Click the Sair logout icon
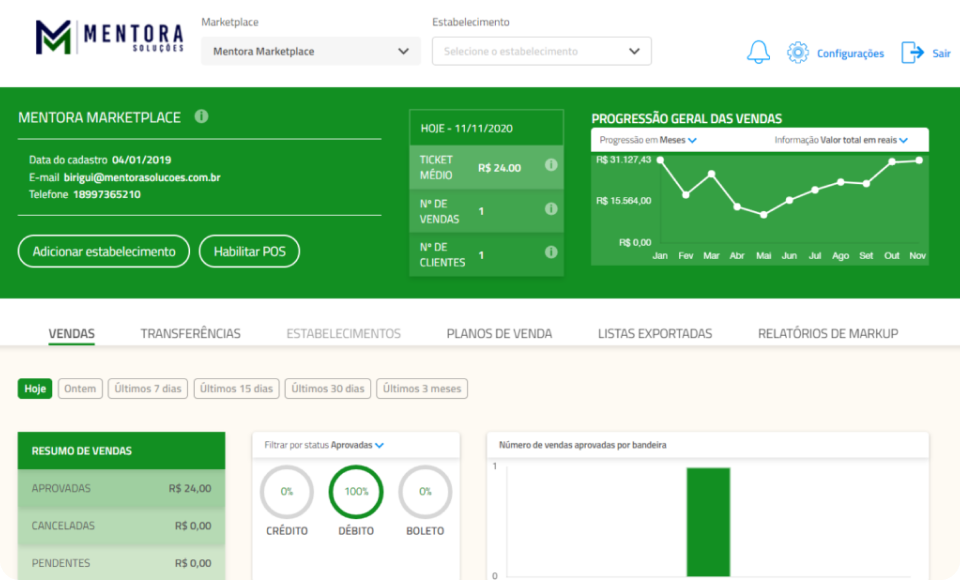This screenshot has height=580, width=960. coord(912,53)
